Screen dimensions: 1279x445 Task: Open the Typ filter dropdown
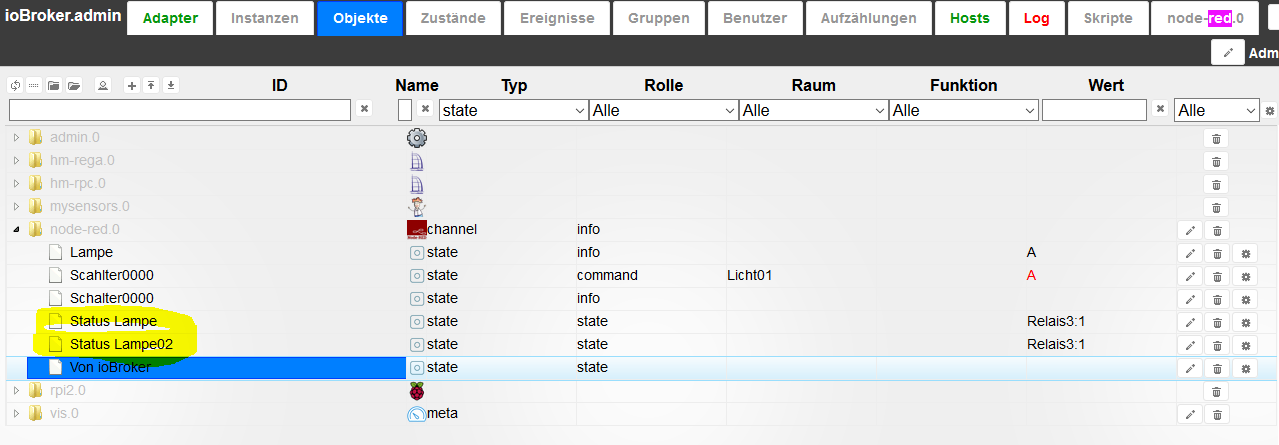click(x=512, y=110)
